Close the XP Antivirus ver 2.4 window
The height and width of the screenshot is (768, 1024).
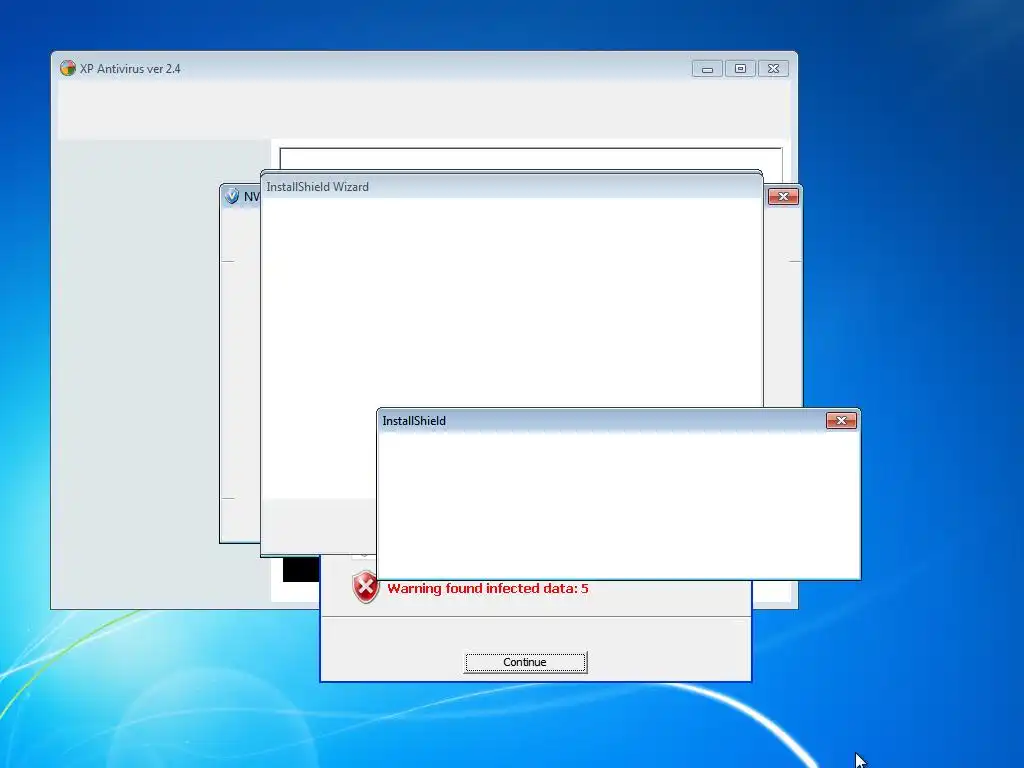[x=774, y=69]
